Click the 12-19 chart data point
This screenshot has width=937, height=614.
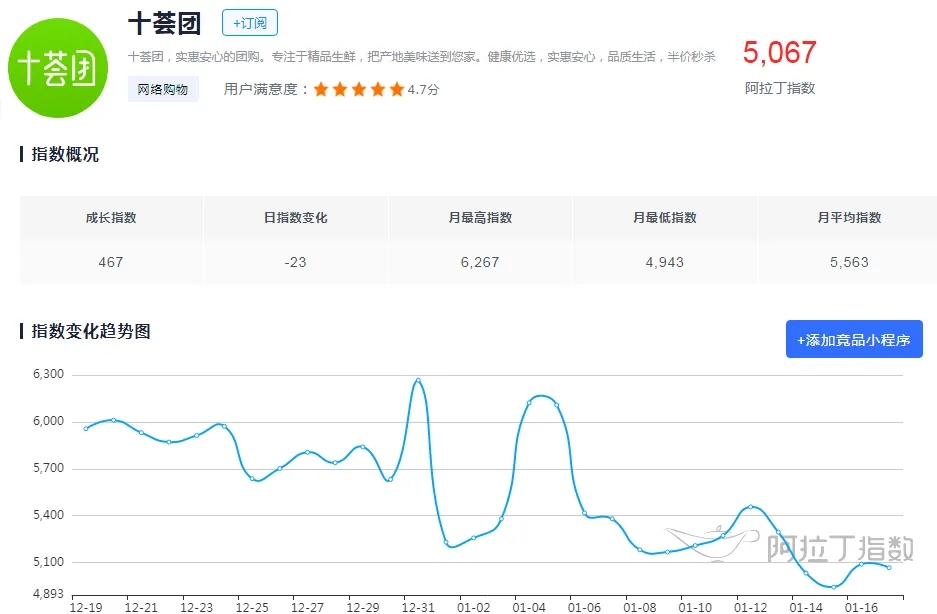pos(86,429)
